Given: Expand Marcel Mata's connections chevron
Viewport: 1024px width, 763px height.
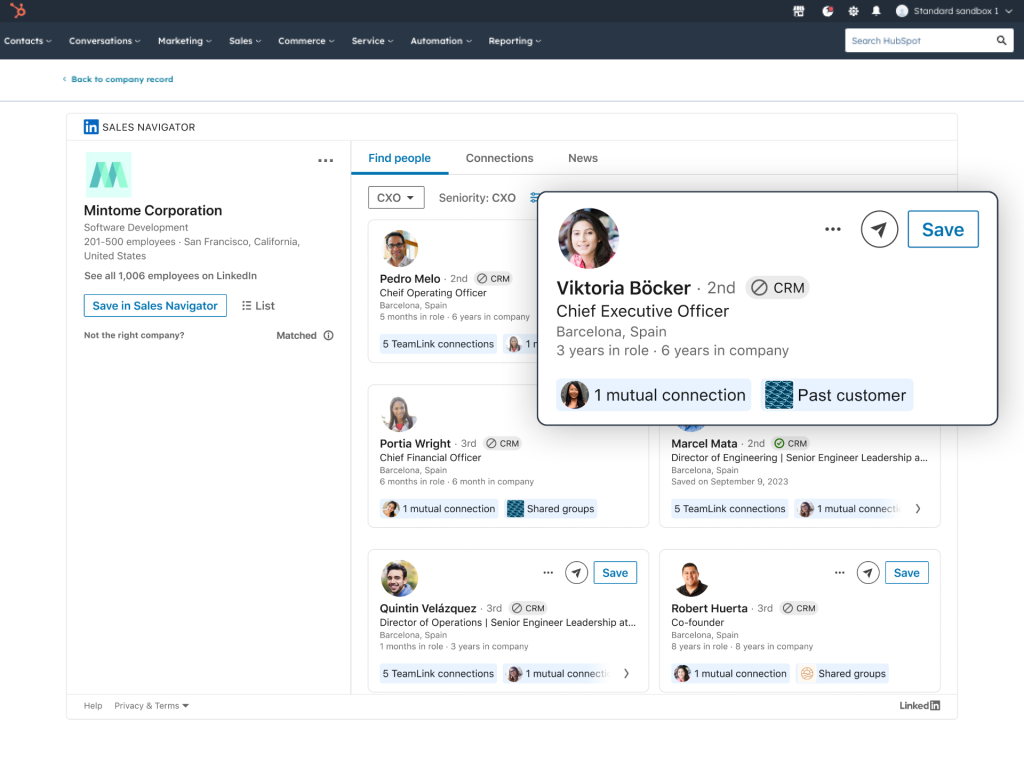Looking at the screenshot, I should pos(918,508).
